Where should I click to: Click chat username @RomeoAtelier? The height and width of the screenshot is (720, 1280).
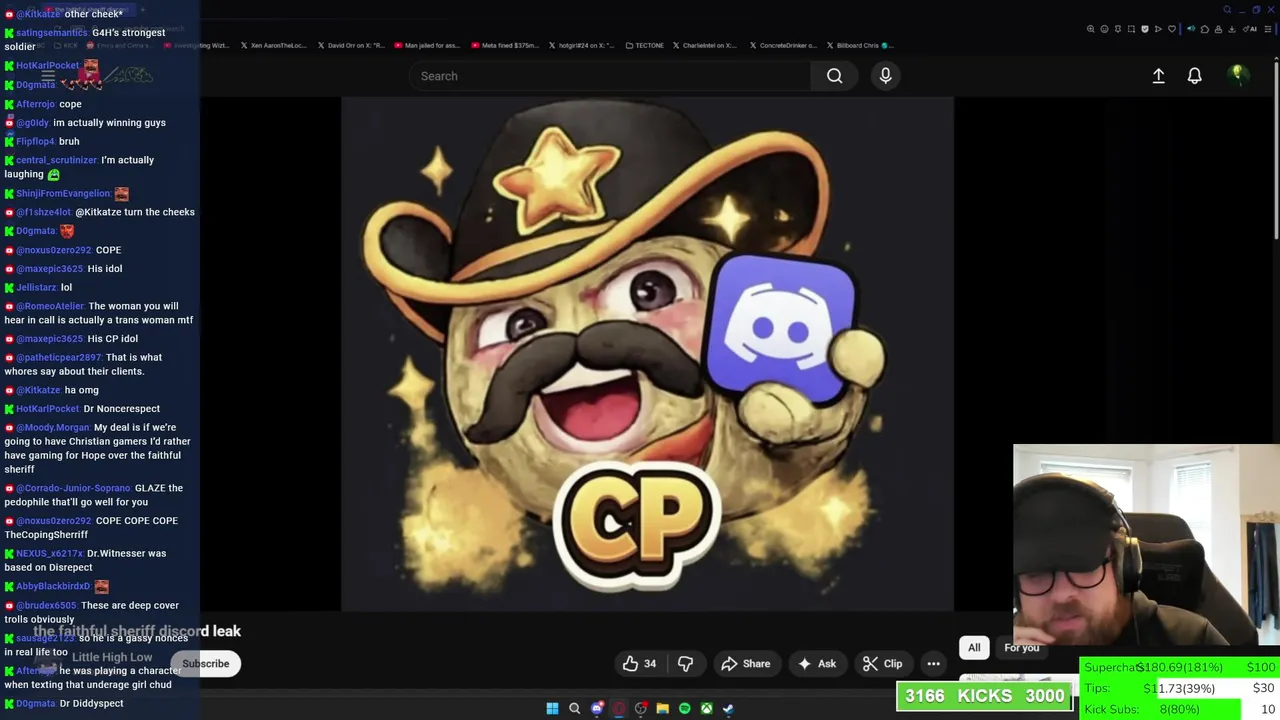pyautogui.click(x=50, y=306)
